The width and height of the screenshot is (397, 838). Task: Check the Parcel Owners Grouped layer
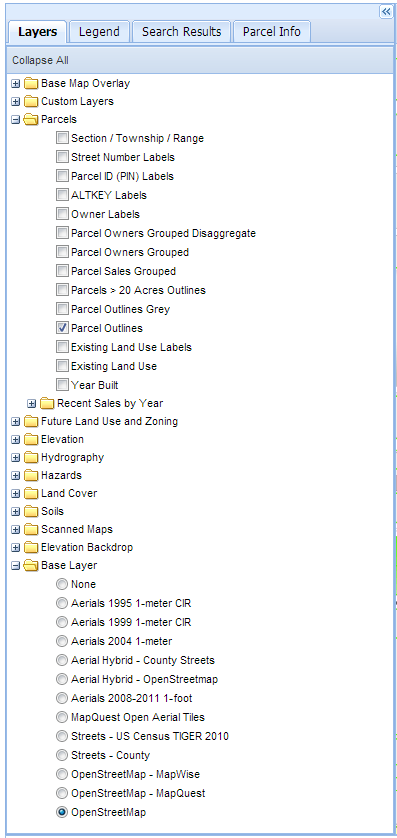point(63,252)
